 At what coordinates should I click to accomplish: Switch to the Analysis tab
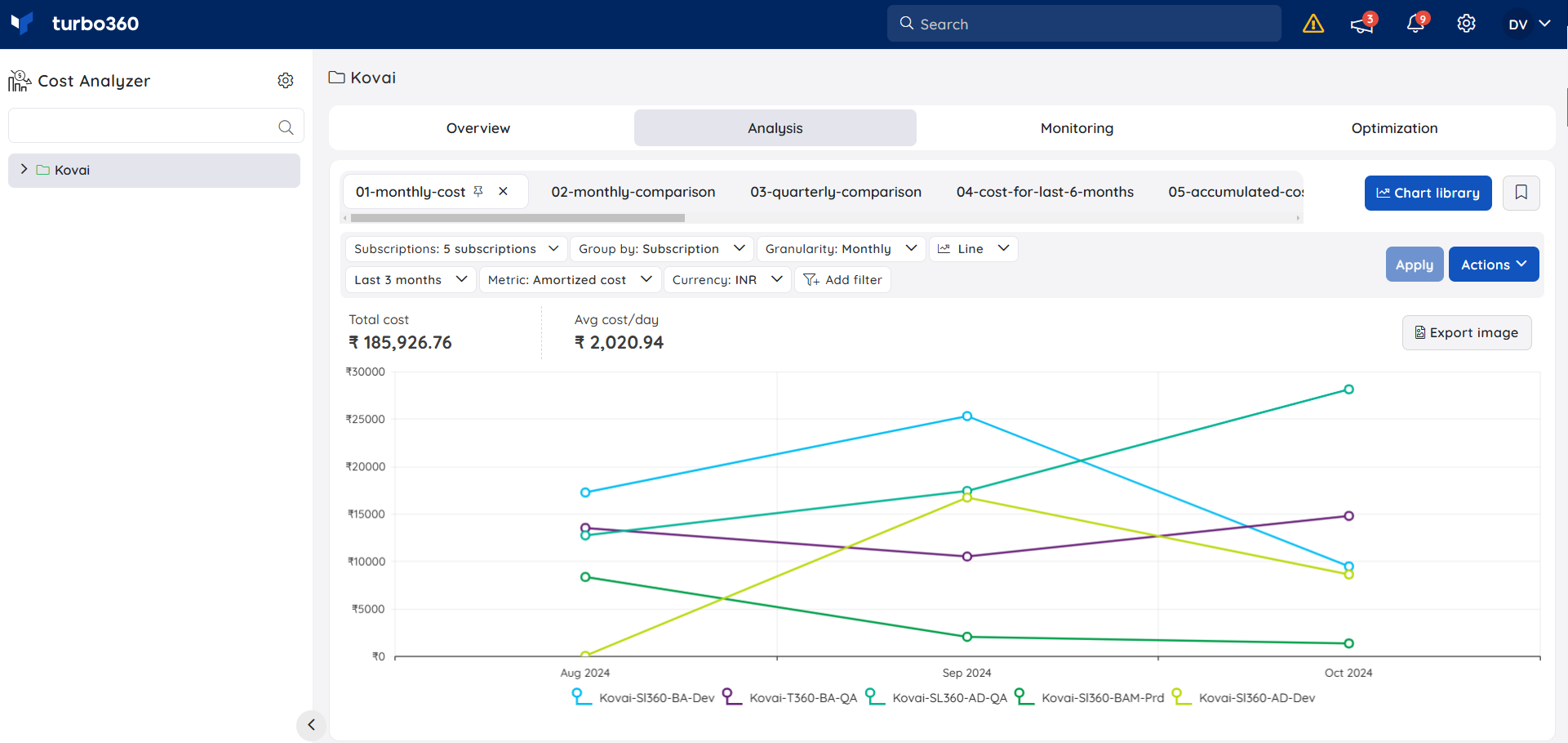[x=775, y=128]
